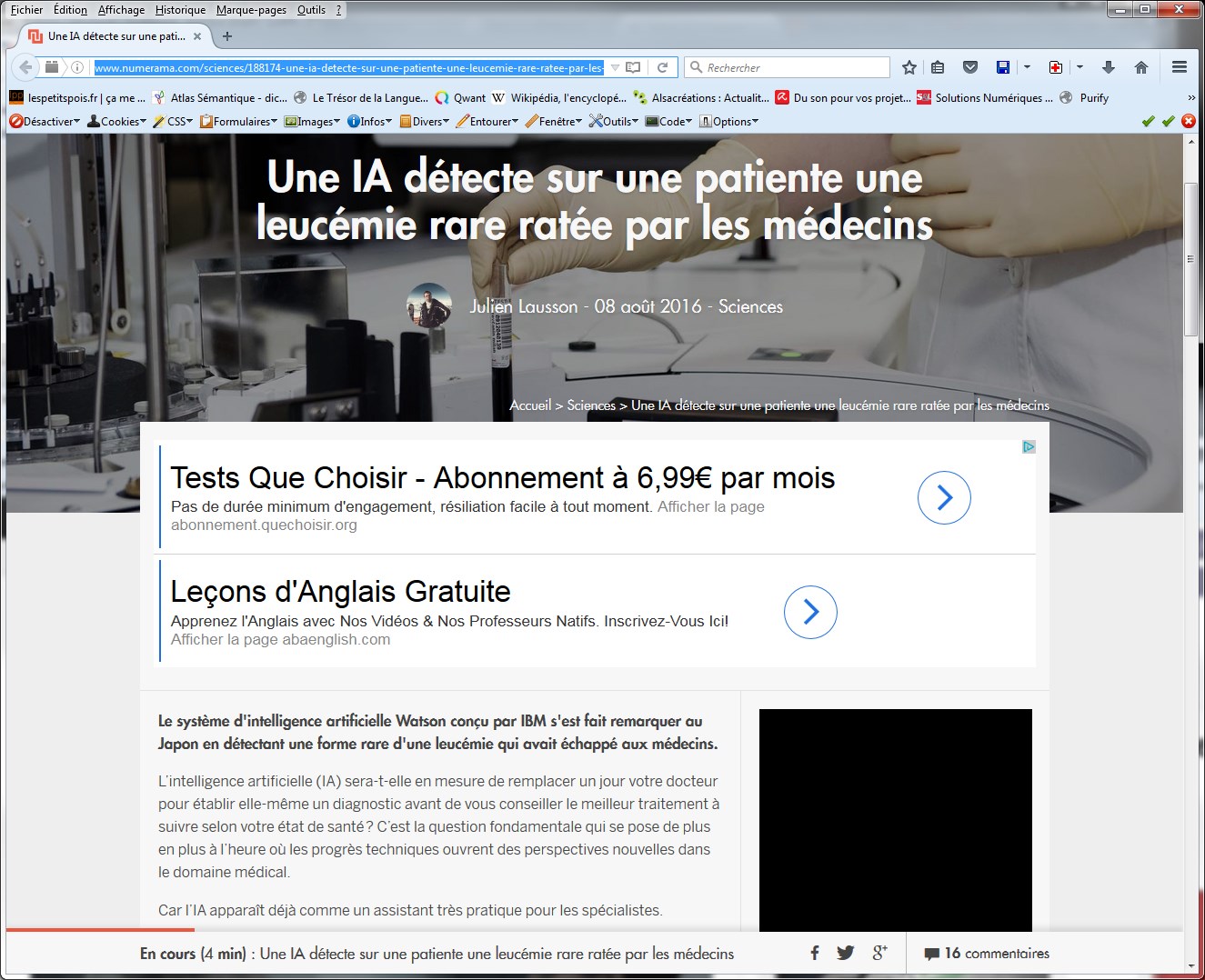Expand the Cookies dropdown menu

click(x=117, y=121)
